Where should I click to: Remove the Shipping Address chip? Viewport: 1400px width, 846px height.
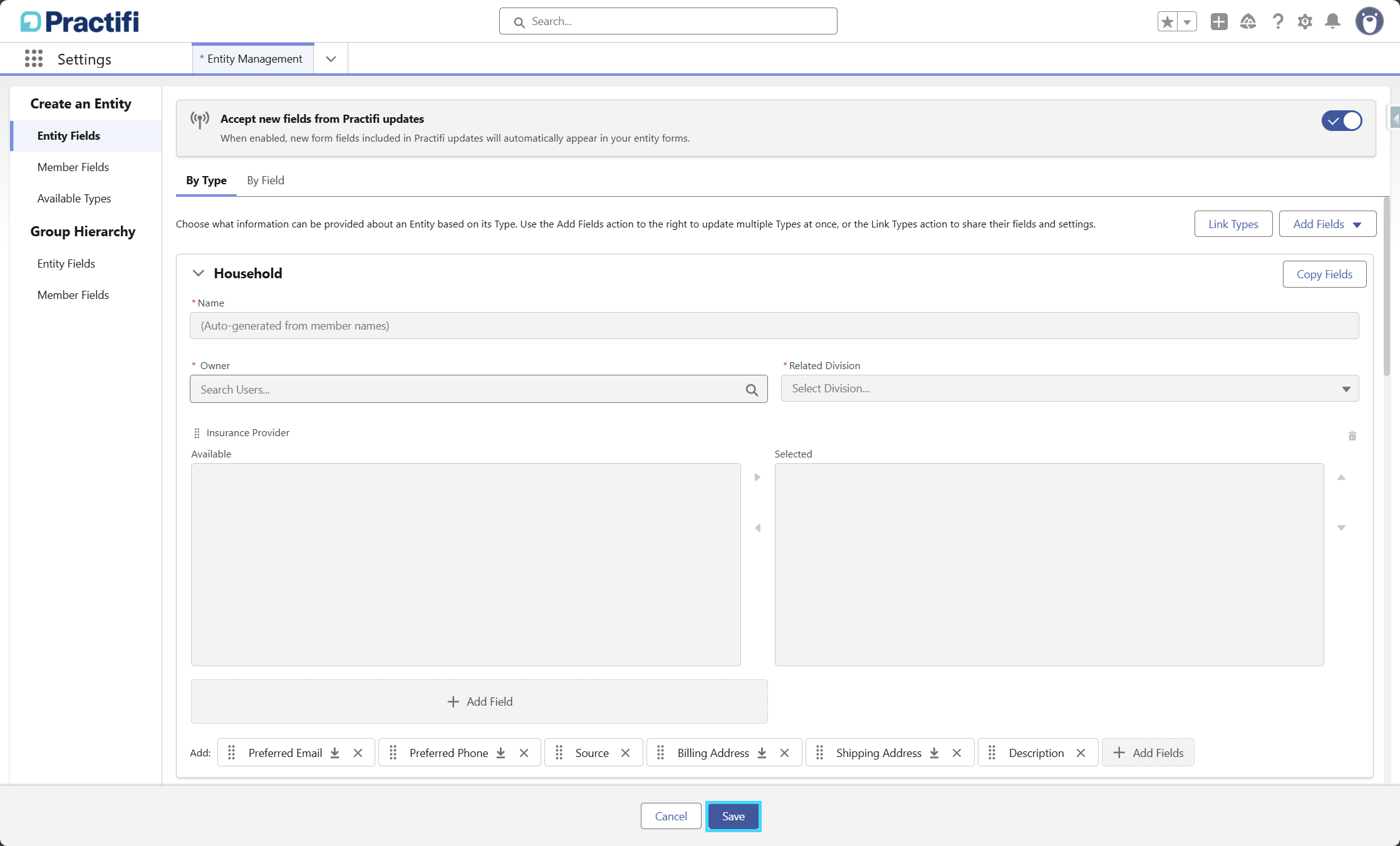[957, 753]
